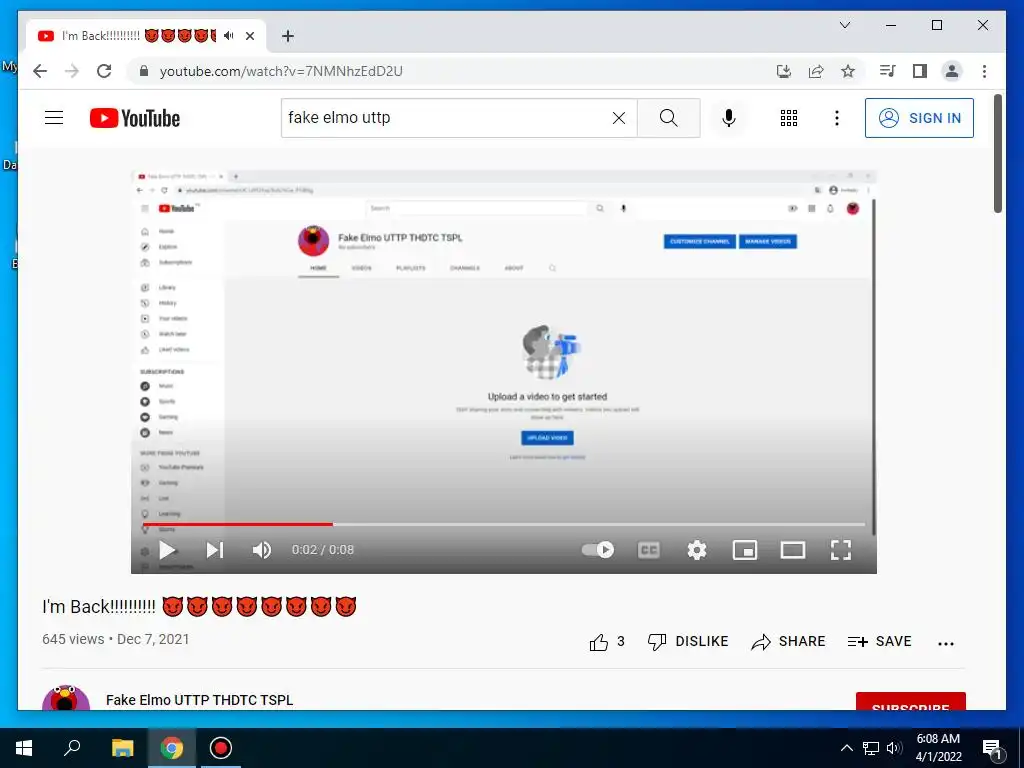The height and width of the screenshot is (768, 1024).
Task: Skip to the next video
Action: [215, 550]
